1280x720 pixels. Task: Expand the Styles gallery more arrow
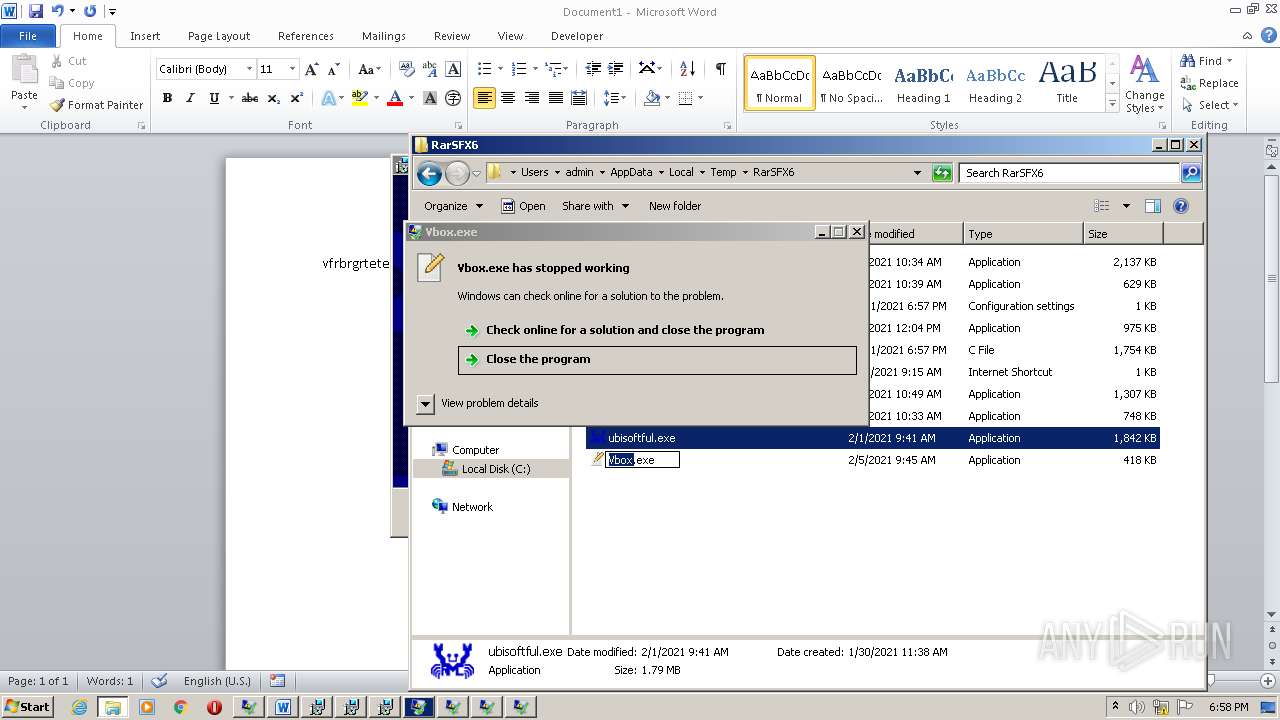click(1112, 103)
